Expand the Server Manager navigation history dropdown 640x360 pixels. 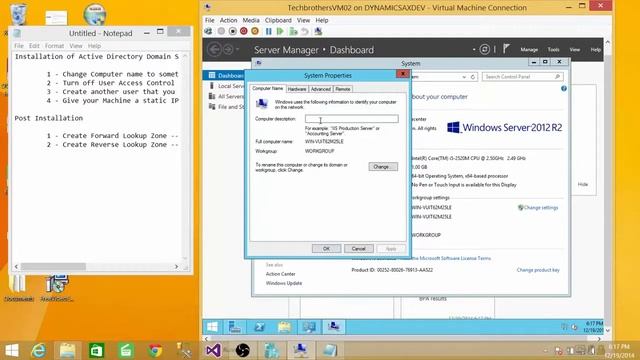[x=238, y=50]
